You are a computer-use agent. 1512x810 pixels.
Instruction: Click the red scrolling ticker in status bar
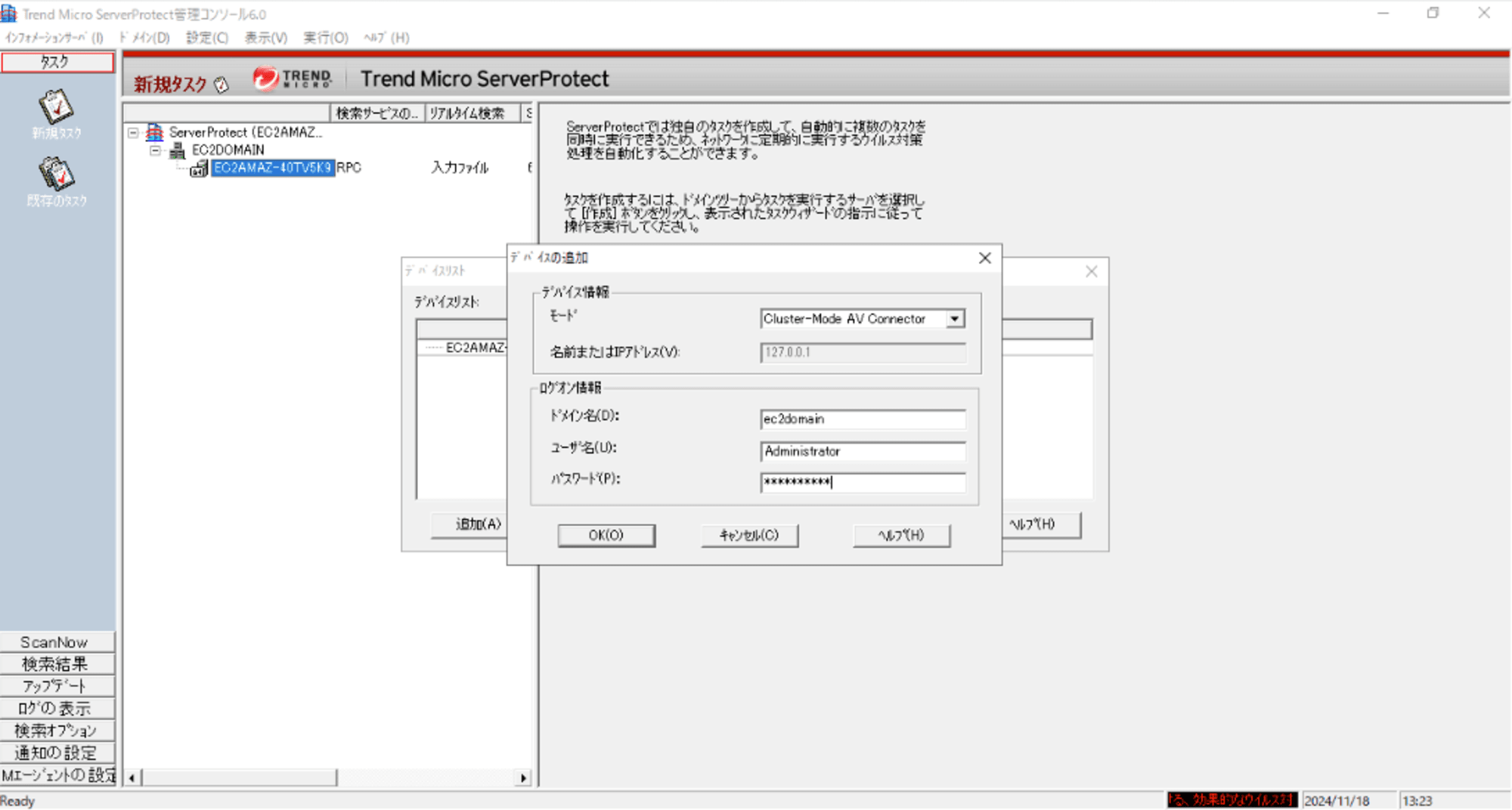click(x=1232, y=800)
